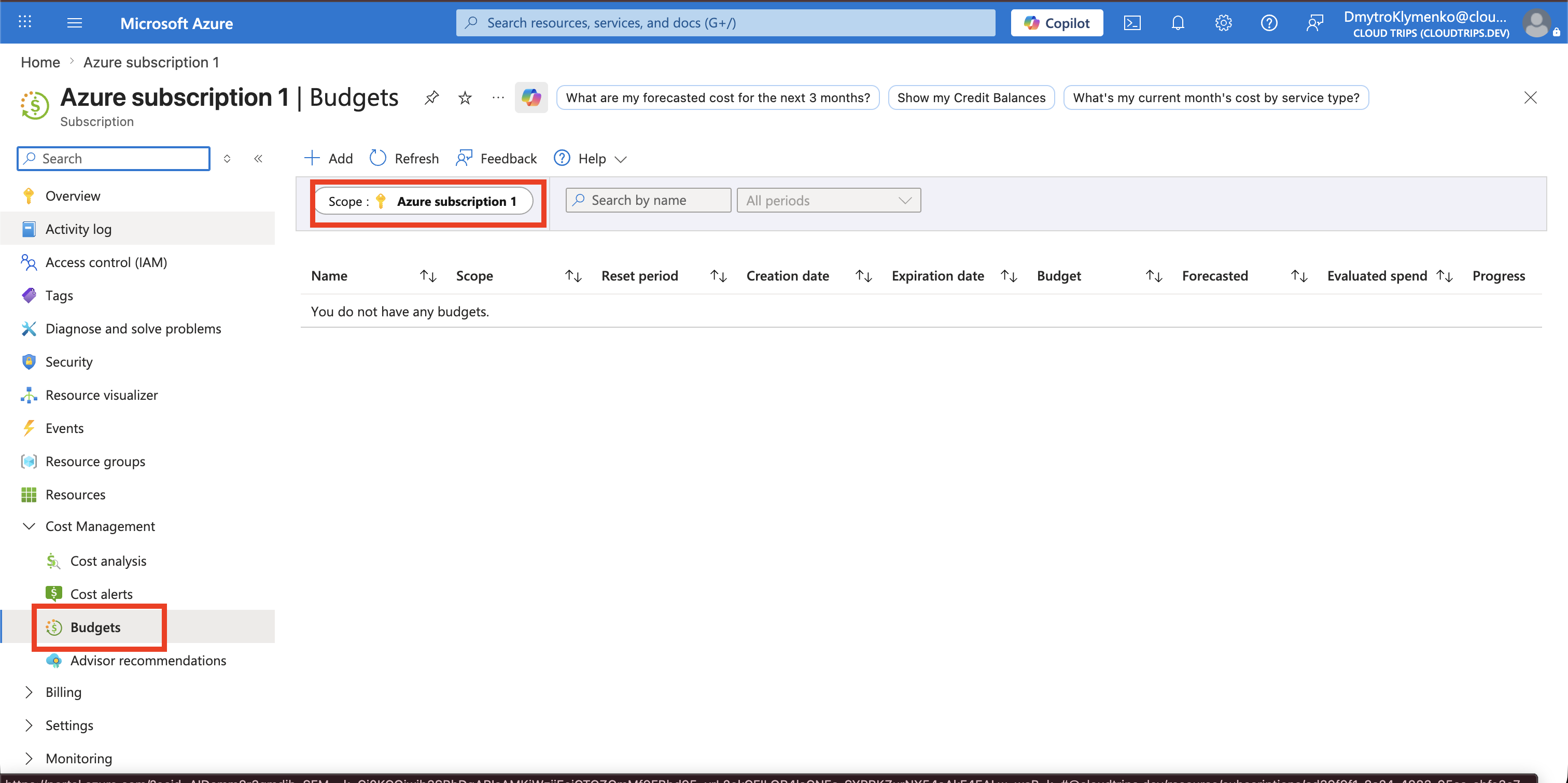
Task: Click the Progress column header
Action: [x=1499, y=276]
